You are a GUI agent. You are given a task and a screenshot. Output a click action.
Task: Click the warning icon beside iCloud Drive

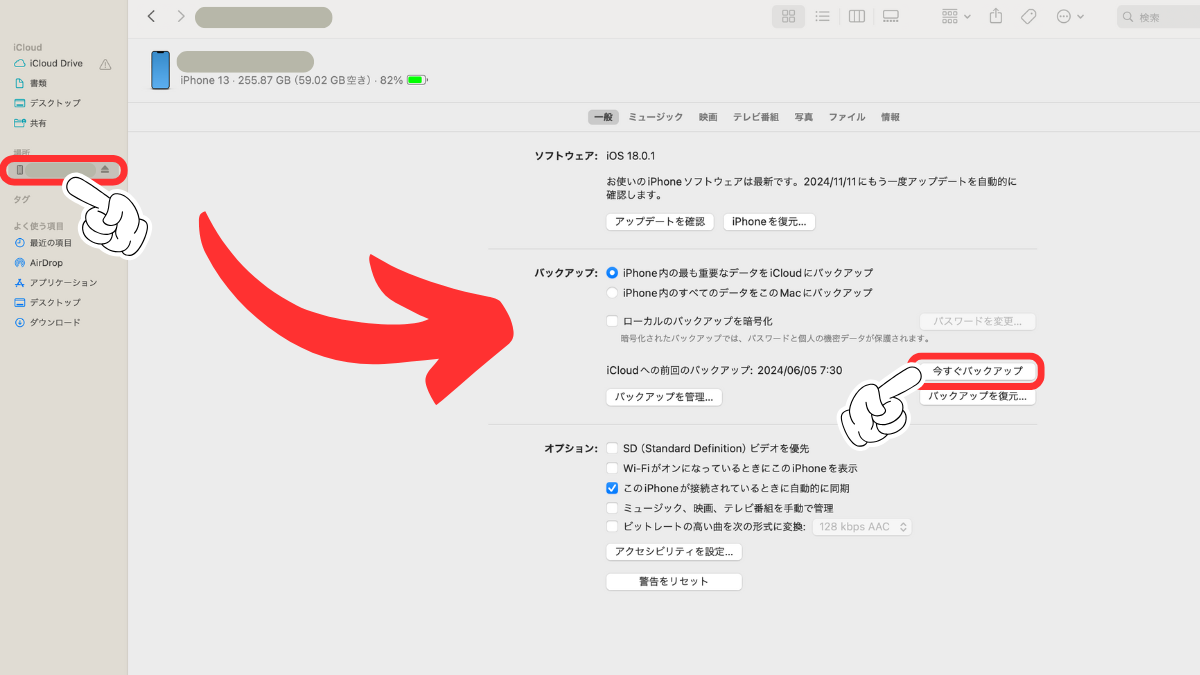coord(105,64)
